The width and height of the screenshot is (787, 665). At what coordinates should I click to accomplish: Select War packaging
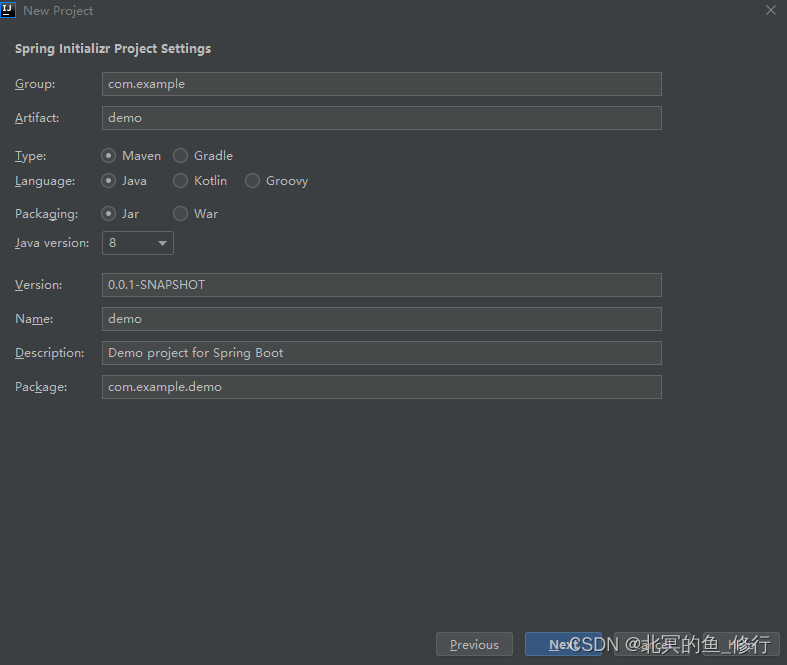pos(195,214)
